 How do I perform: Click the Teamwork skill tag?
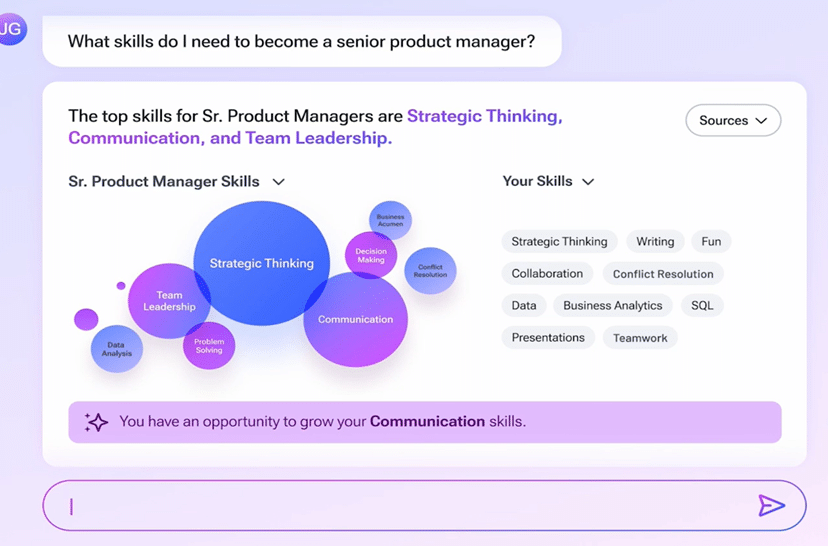pyautogui.click(x=640, y=338)
